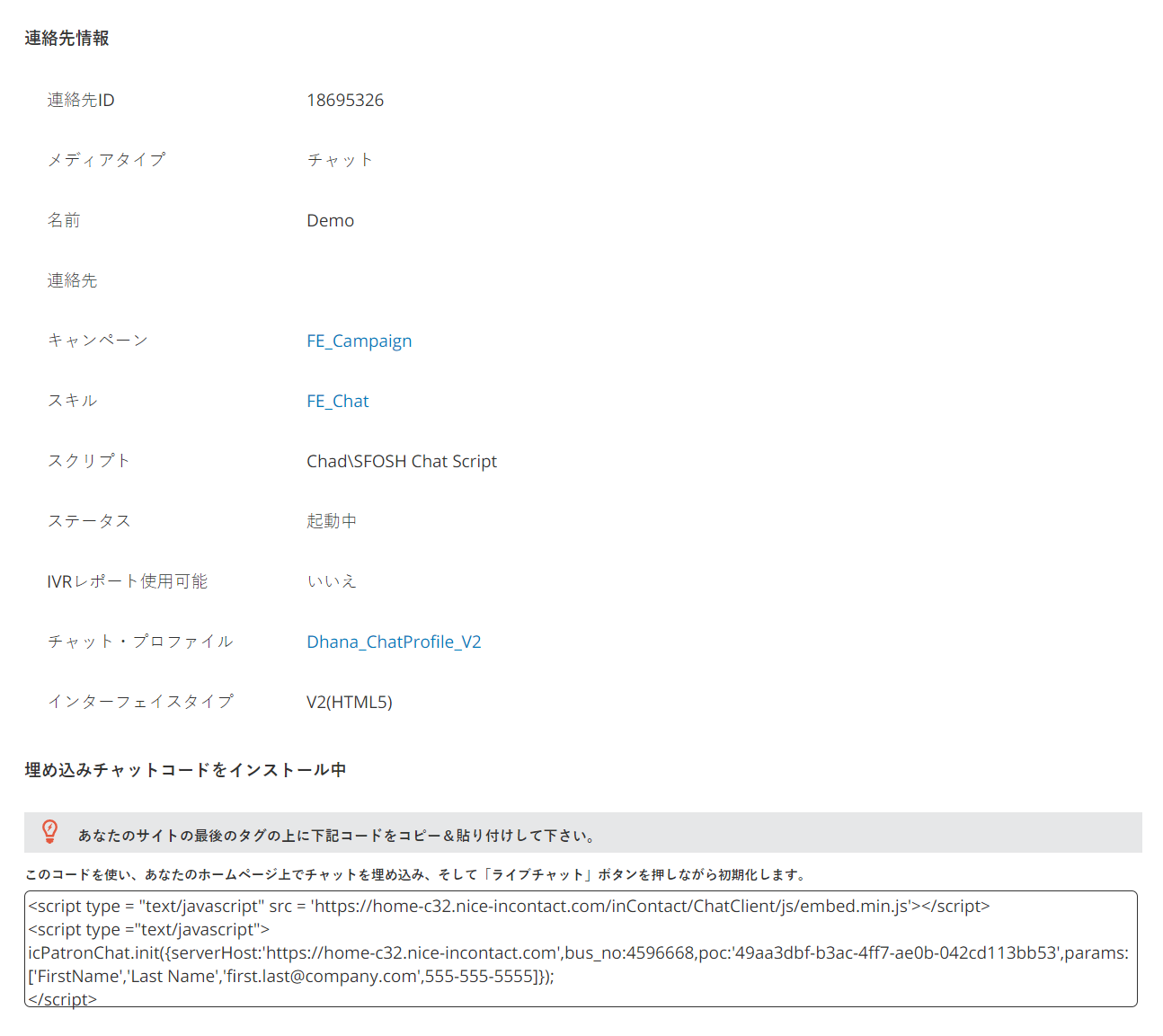
Task: Click the スキル field label
Action: [x=72, y=401]
